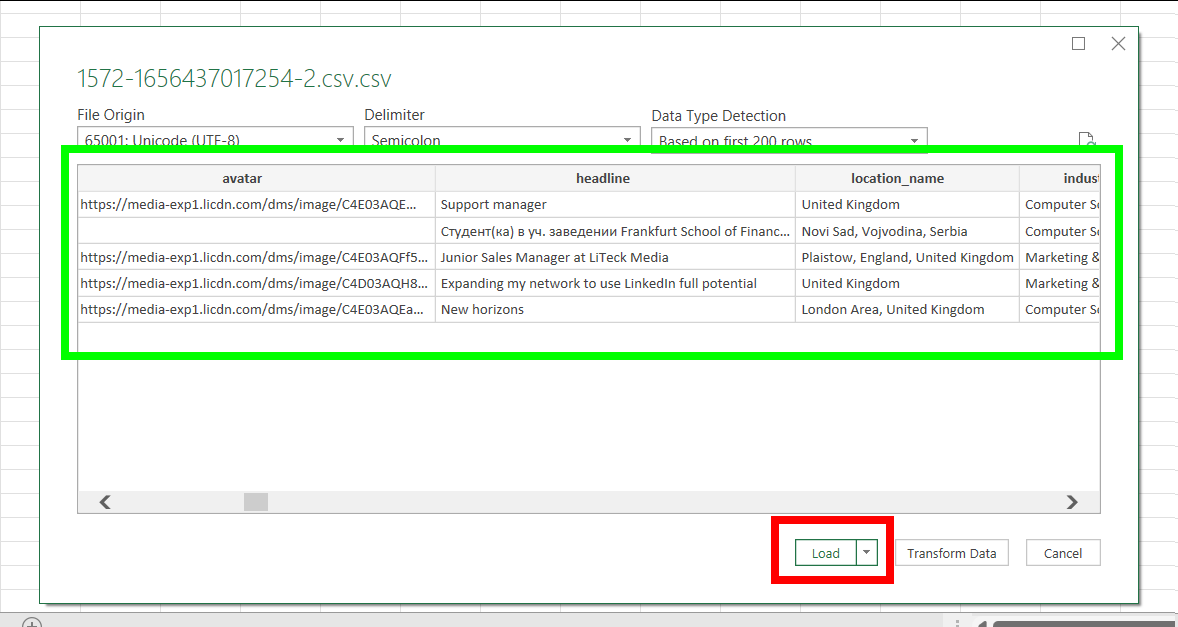Click the left arrow of the preview scrollbar
The image size is (1178, 627).
[x=105, y=502]
